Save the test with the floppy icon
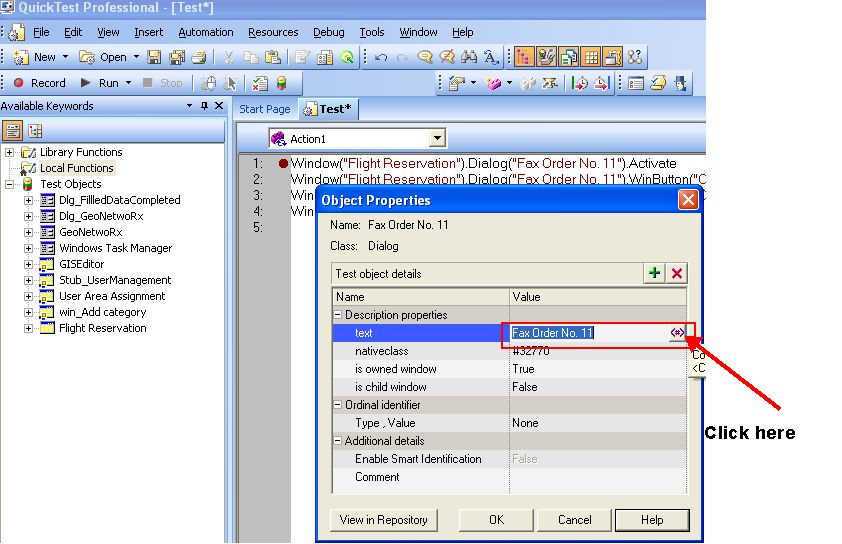The width and height of the screenshot is (842, 544). point(154,57)
